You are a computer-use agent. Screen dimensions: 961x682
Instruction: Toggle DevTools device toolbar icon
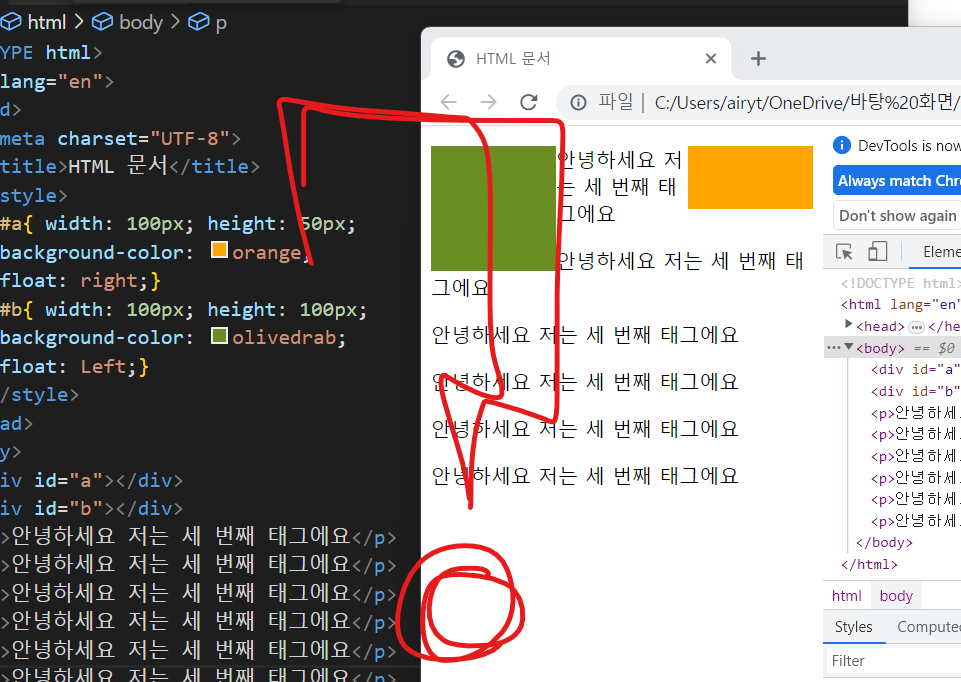[878, 251]
